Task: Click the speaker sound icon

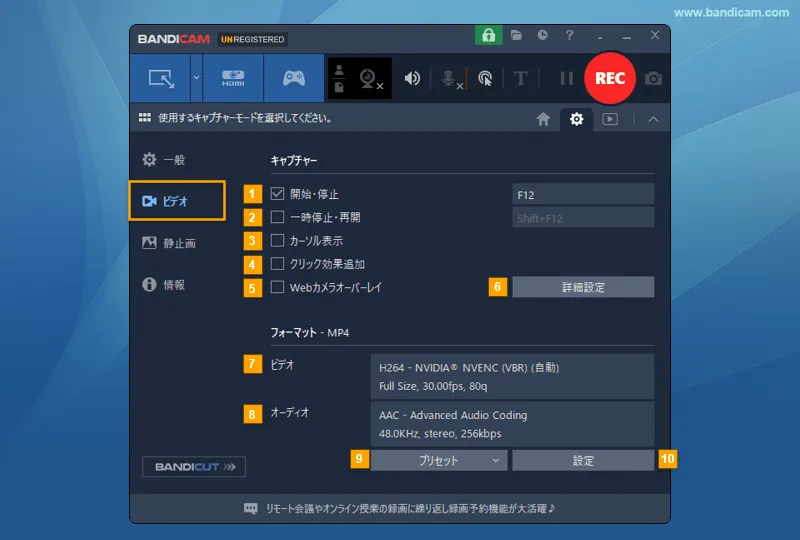Action: tap(412, 78)
